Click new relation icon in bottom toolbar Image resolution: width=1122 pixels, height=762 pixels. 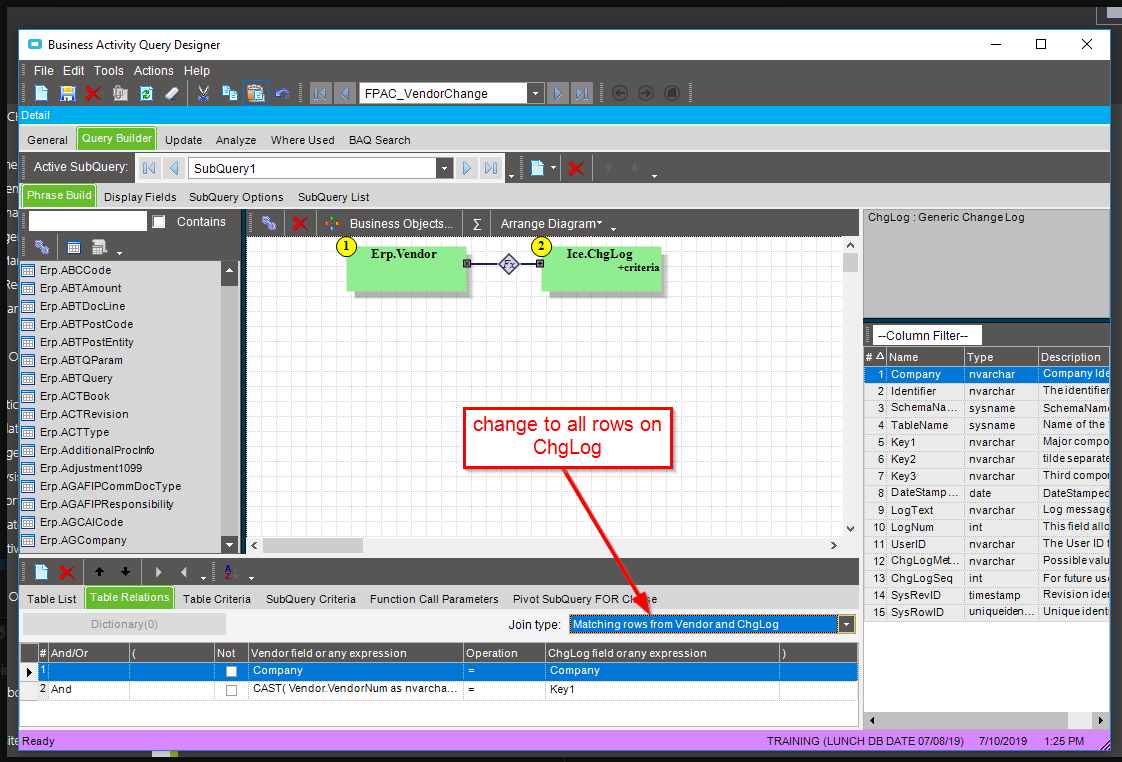click(42, 572)
